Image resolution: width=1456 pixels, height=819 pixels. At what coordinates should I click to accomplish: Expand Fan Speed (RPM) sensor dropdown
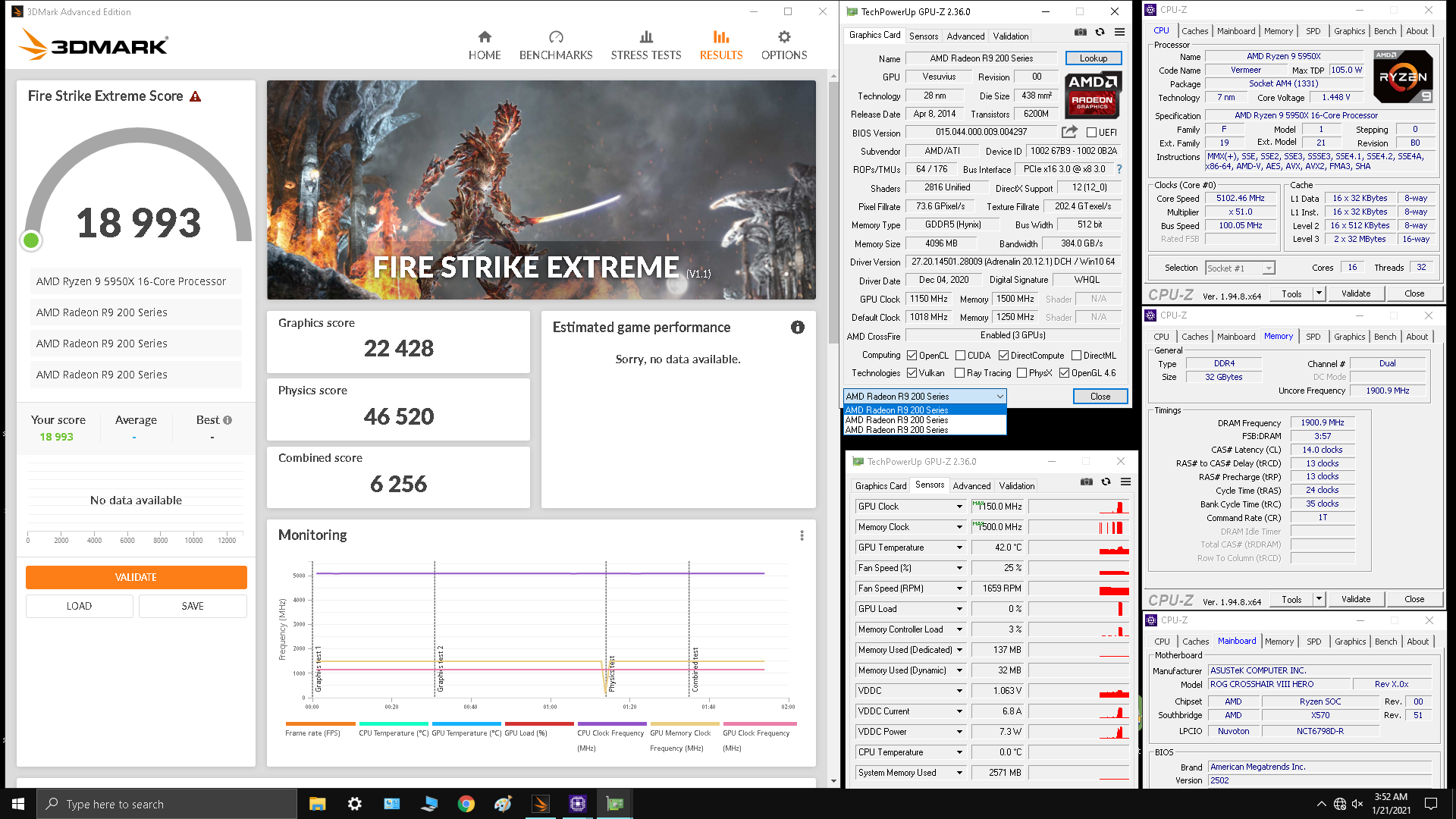959,588
